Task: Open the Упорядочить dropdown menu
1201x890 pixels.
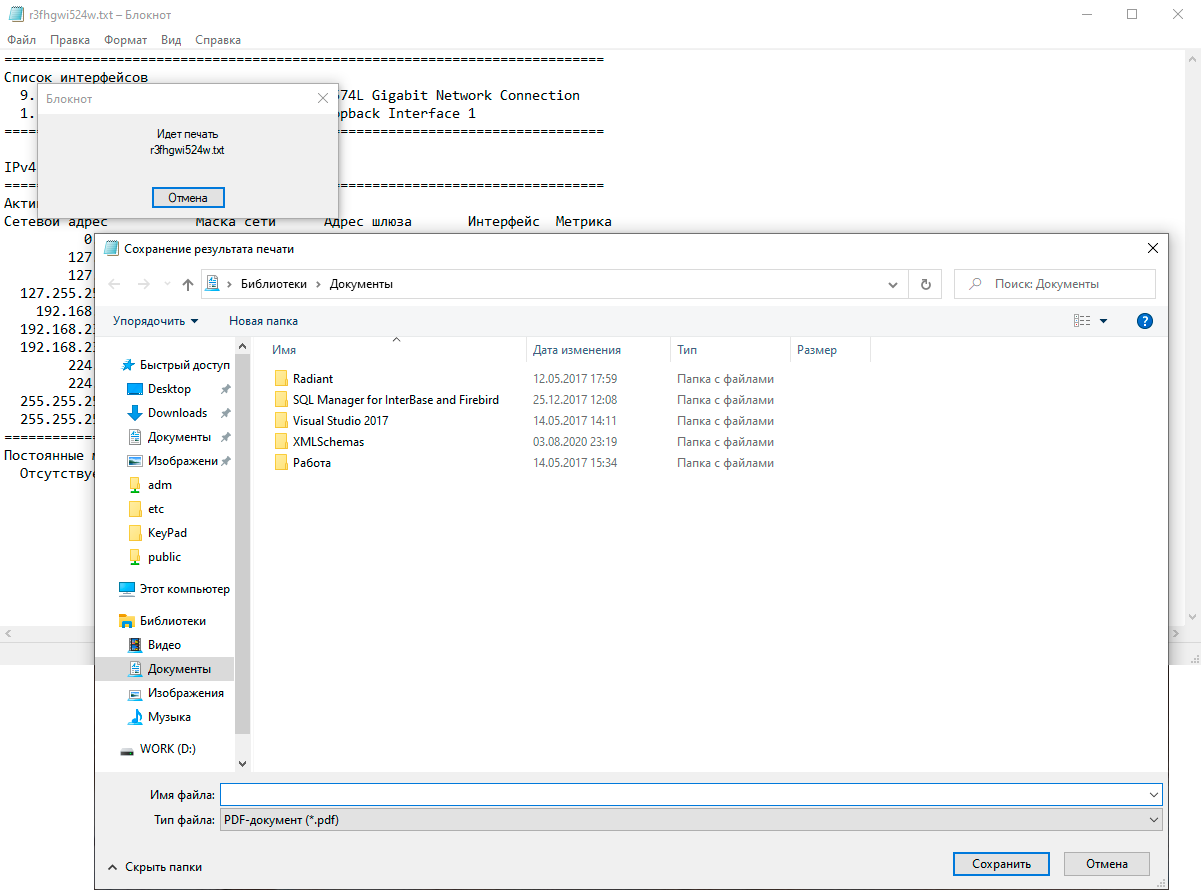Action: tap(155, 321)
